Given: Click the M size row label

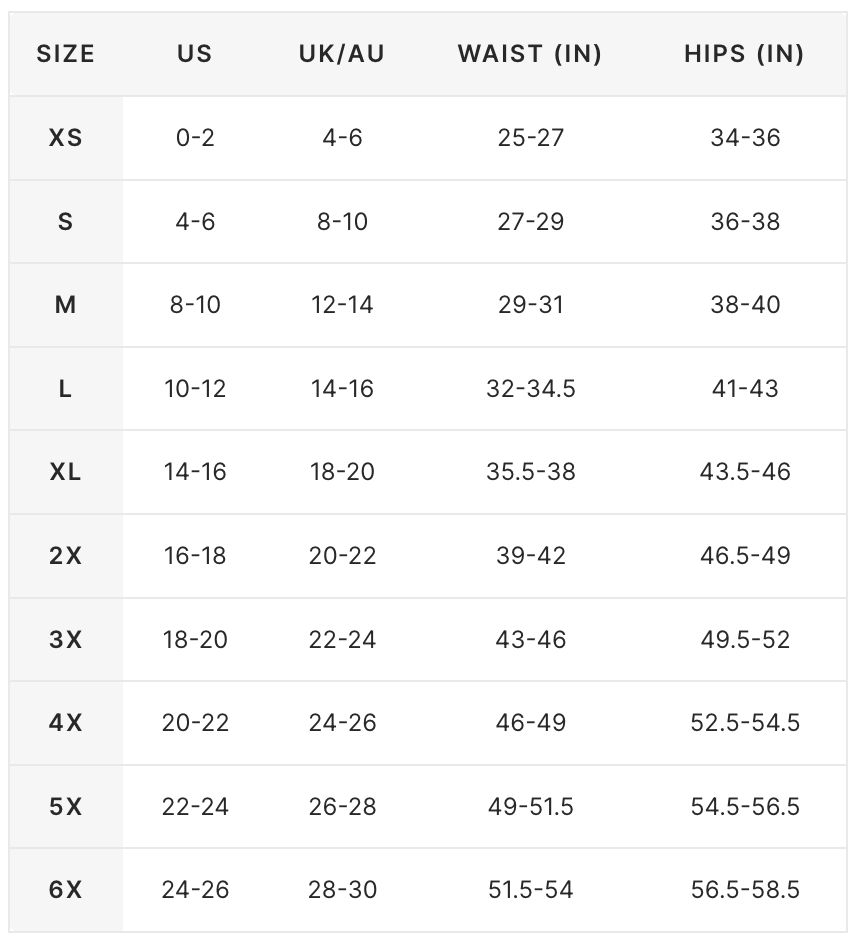Looking at the screenshot, I should 66,305.
